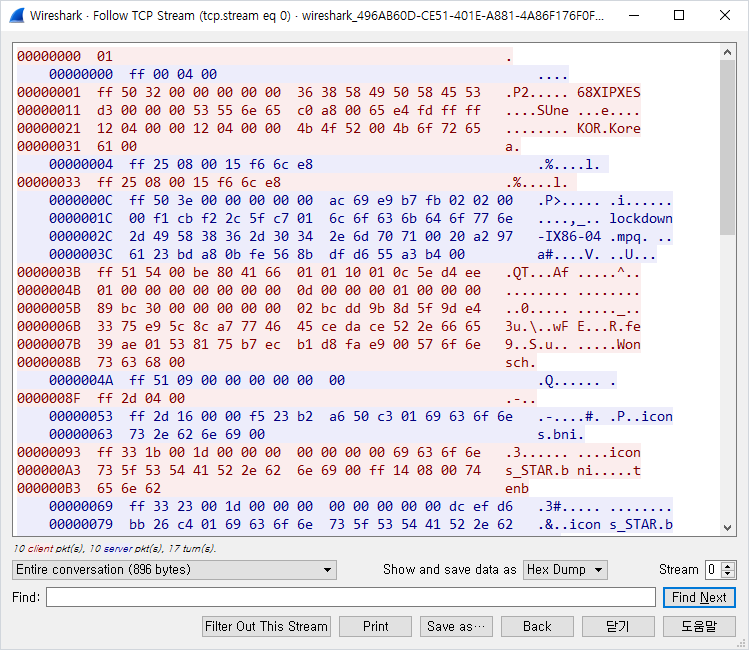This screenshot has height=650, width=749.
Task: Minimize the Follow TCP Stream window
Action: (634, 15)
